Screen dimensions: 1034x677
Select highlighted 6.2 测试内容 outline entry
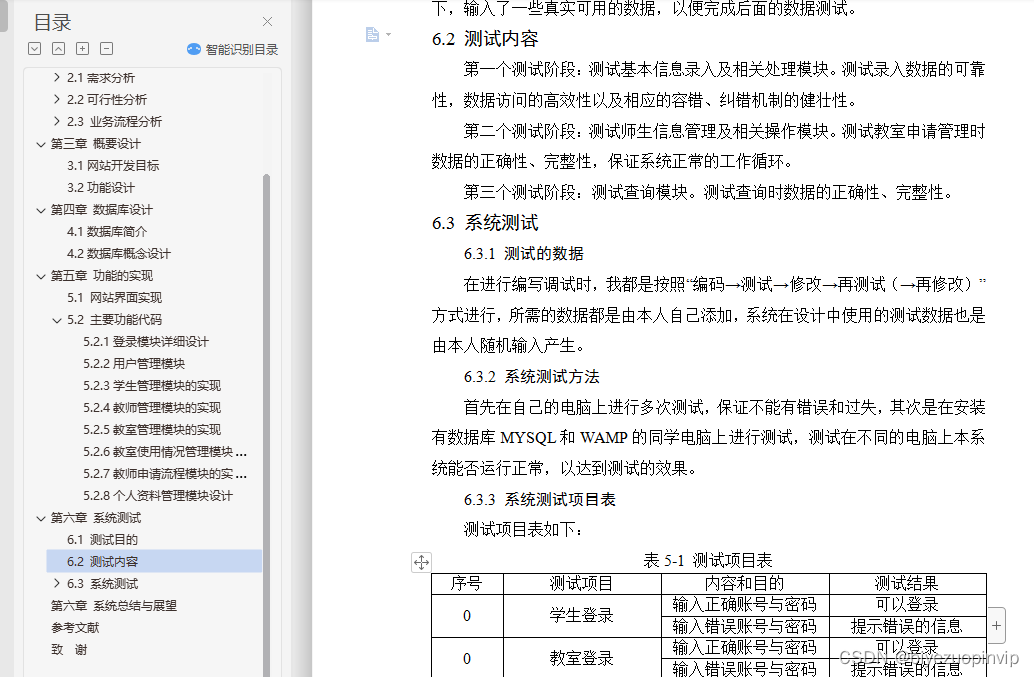(154, 562)
